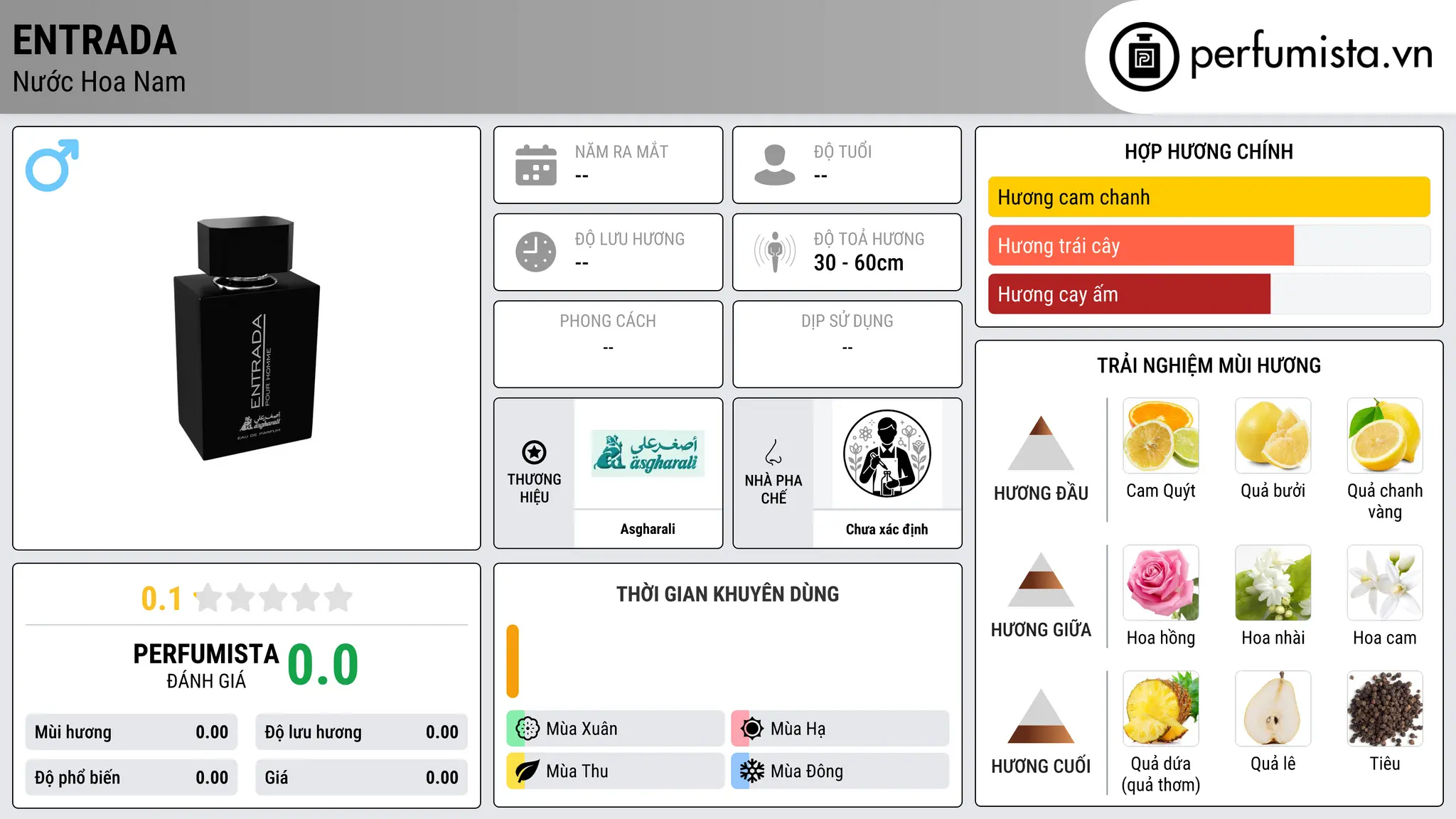Click the sillage icon for Độ toả hương

(775, 252)
